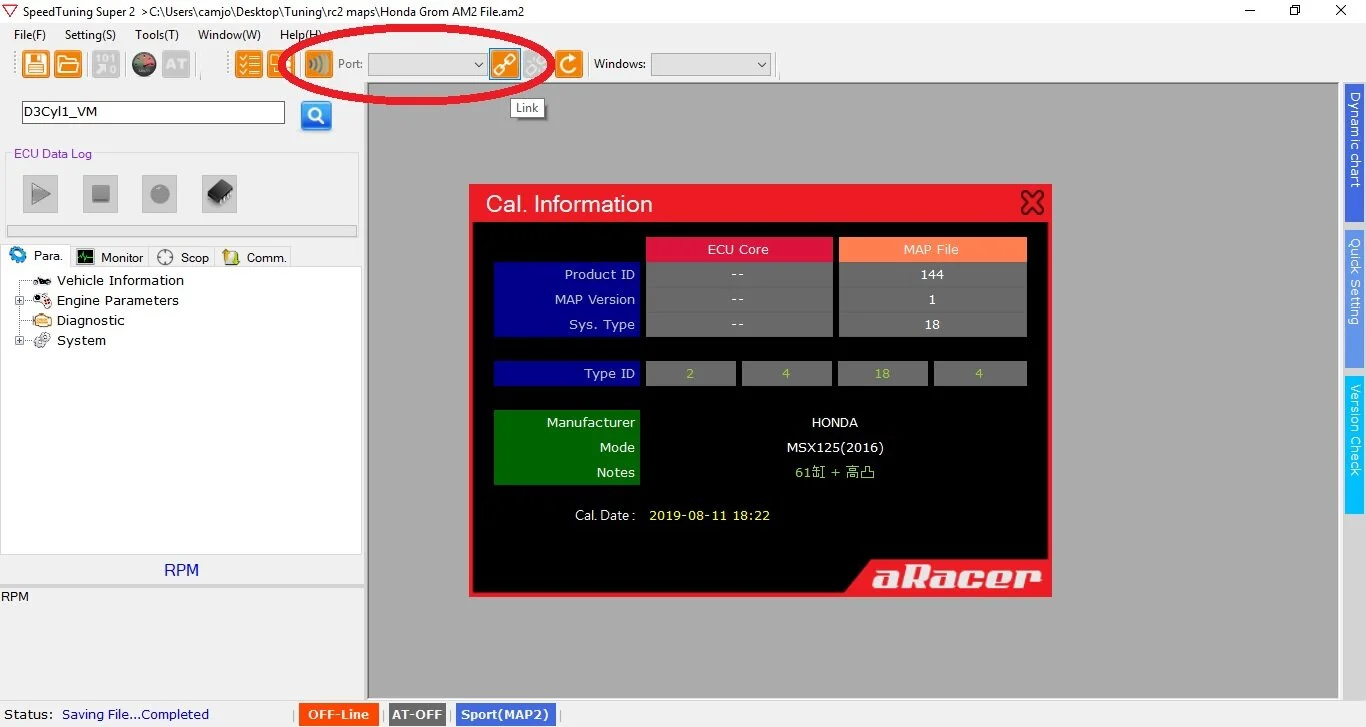The height and width of the screenshot is (727, 1366).
Task: Select Vehicle Information tree item
Action: click(x=120, y=280)
